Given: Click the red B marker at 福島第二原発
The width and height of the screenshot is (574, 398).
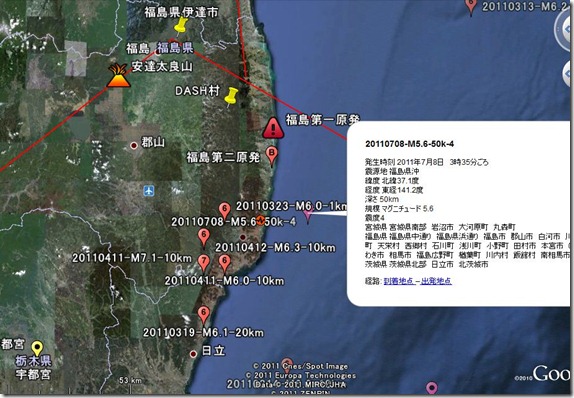Looking at the screenshot, I should pos(272,156).
